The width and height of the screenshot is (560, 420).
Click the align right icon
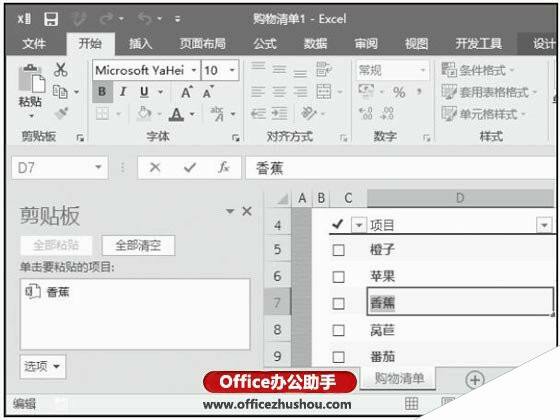300,92
